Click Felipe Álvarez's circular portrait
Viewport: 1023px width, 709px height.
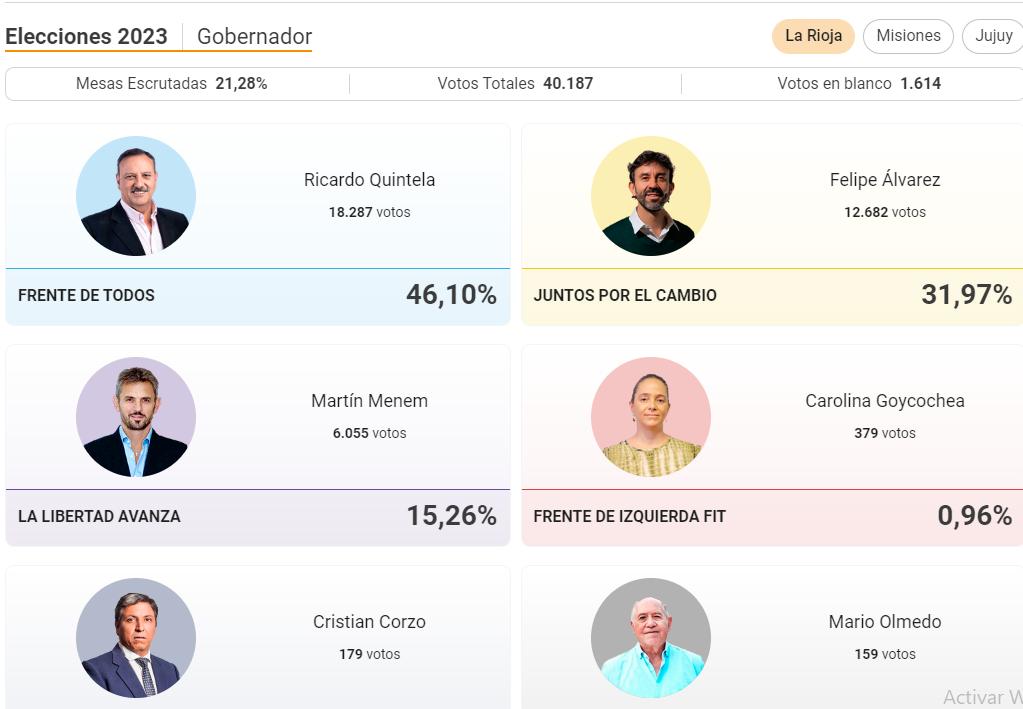coord(651,196)
